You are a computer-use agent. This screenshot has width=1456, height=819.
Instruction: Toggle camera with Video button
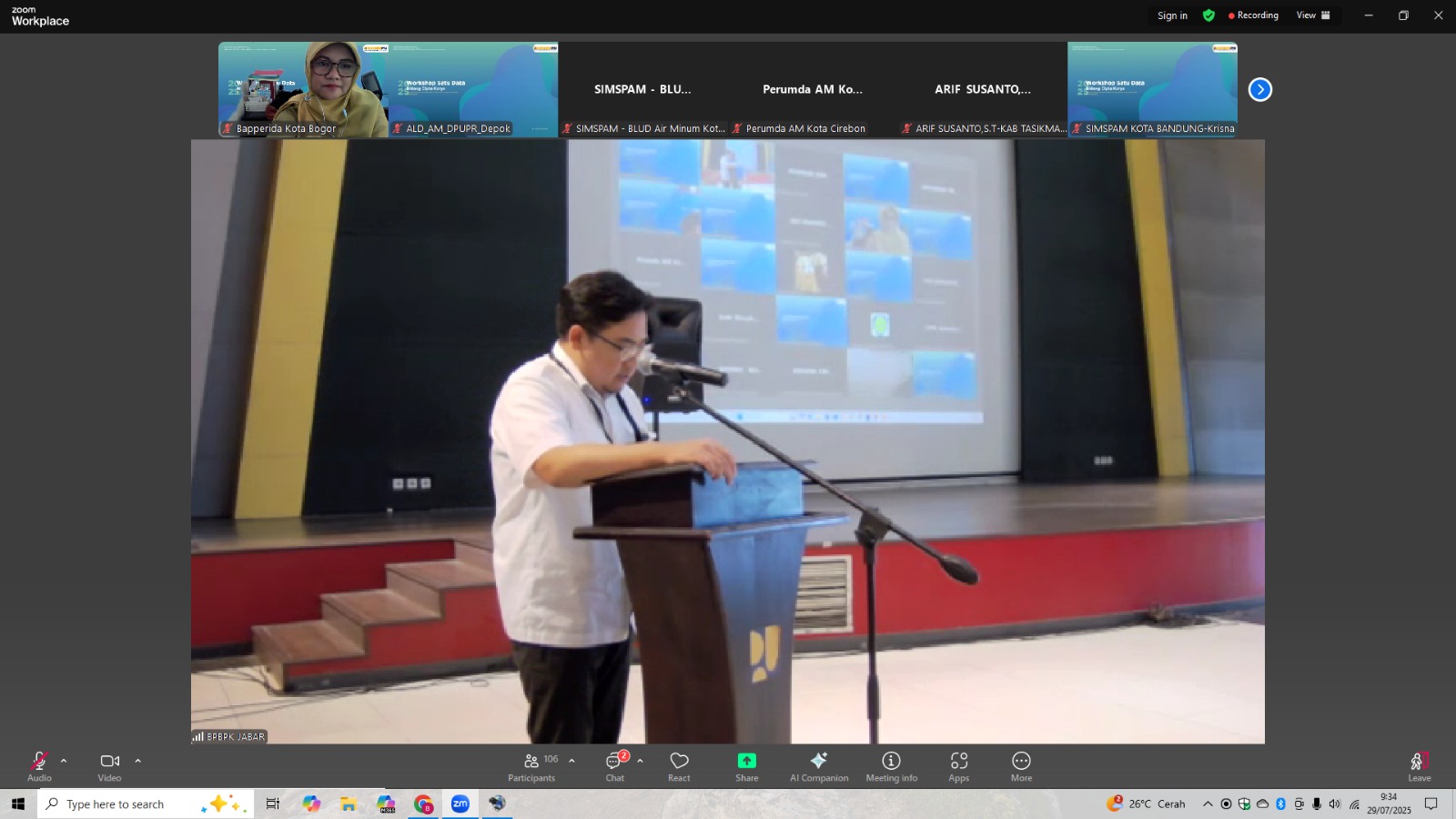pos(109,765)
